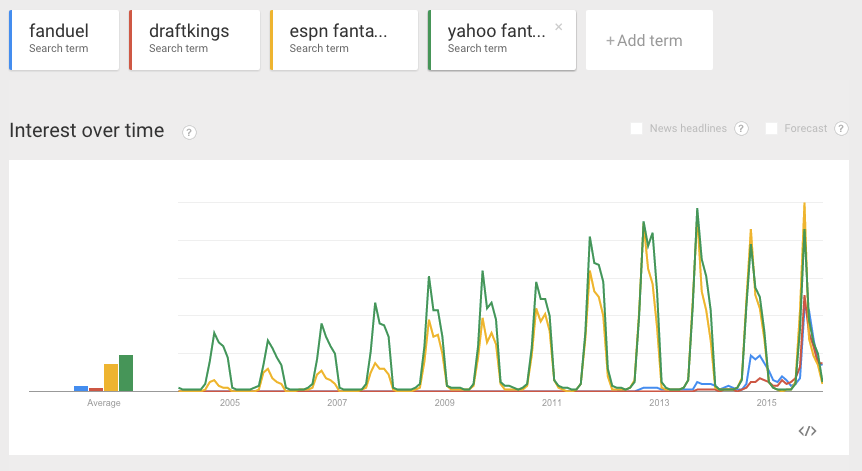Enable the News headlines checkbox
Screen dimensions: 862x471
pos(637,129)
